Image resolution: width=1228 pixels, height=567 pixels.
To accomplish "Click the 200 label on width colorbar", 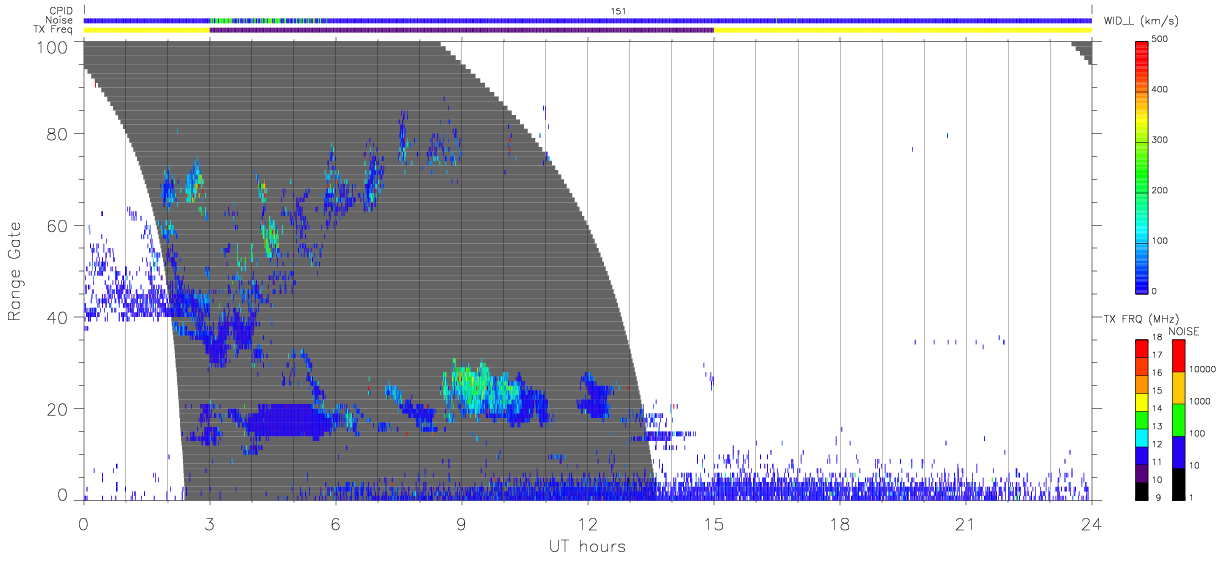I will click(1162, 190).
